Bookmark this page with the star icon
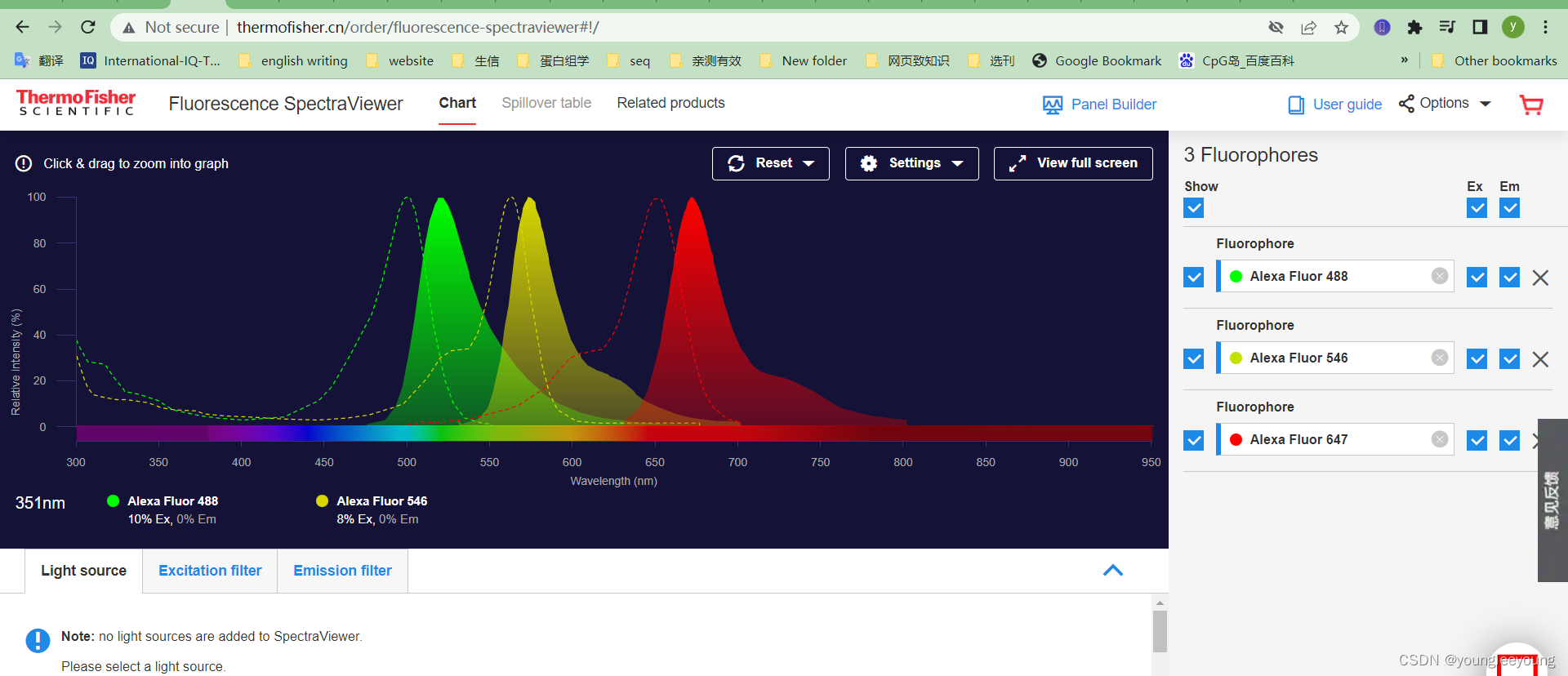This screenshot has height=676, width=1568. 1341,28
